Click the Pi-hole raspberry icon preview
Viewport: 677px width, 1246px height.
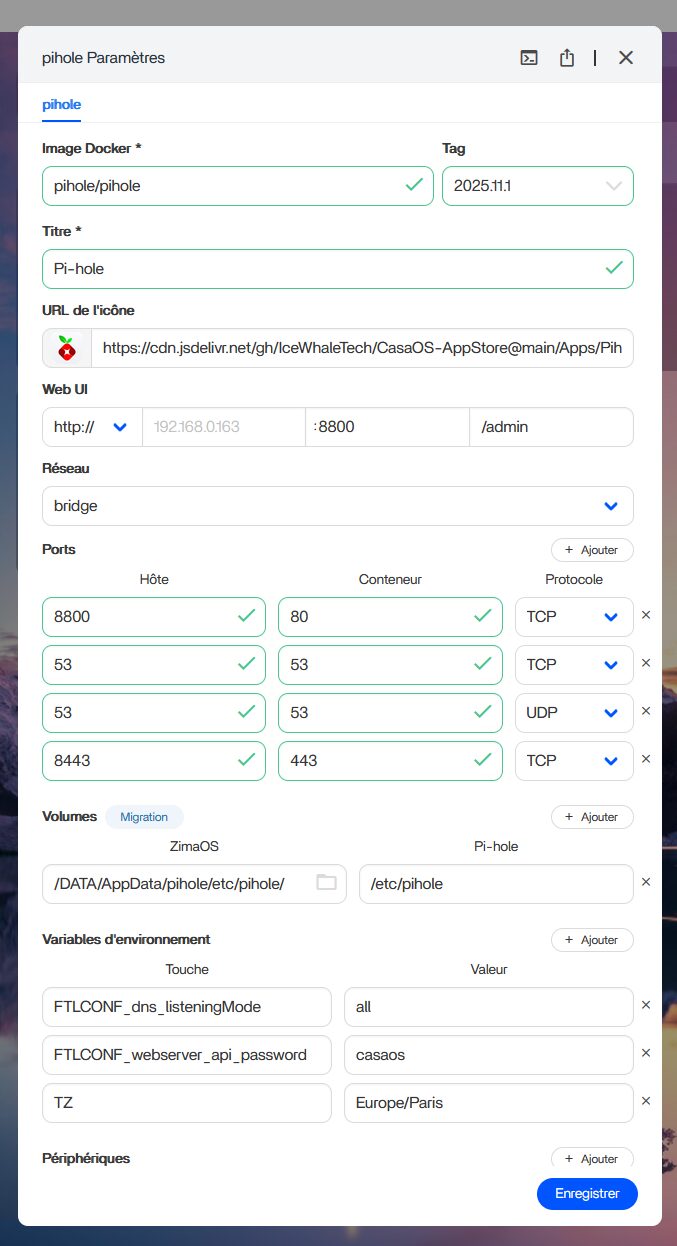[66, 348]
